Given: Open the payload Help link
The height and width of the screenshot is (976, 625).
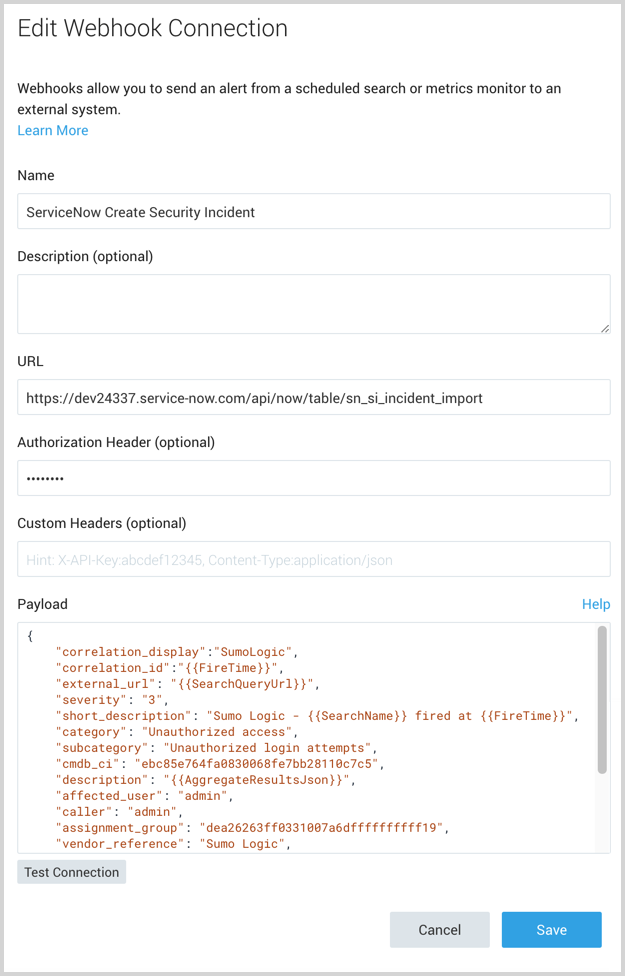Looking at the screenshot, I should click(x=596, y=604).
